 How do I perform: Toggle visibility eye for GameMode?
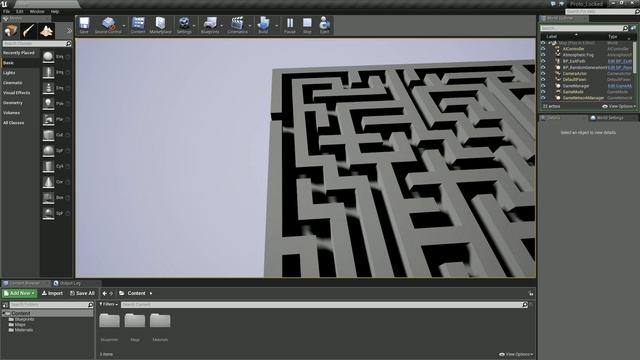click(x=543, y=92)
